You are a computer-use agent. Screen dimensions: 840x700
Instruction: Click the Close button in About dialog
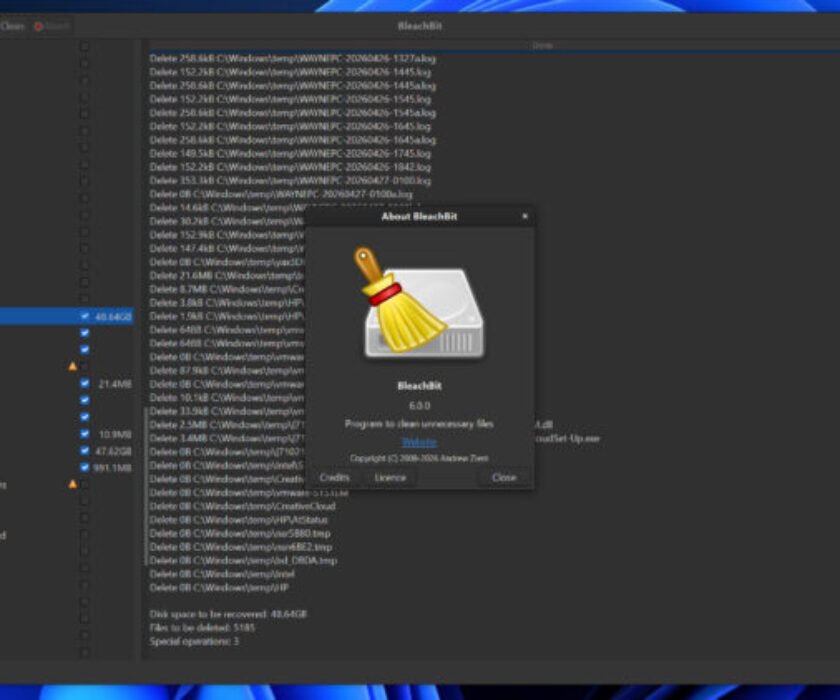pos(504,477)
